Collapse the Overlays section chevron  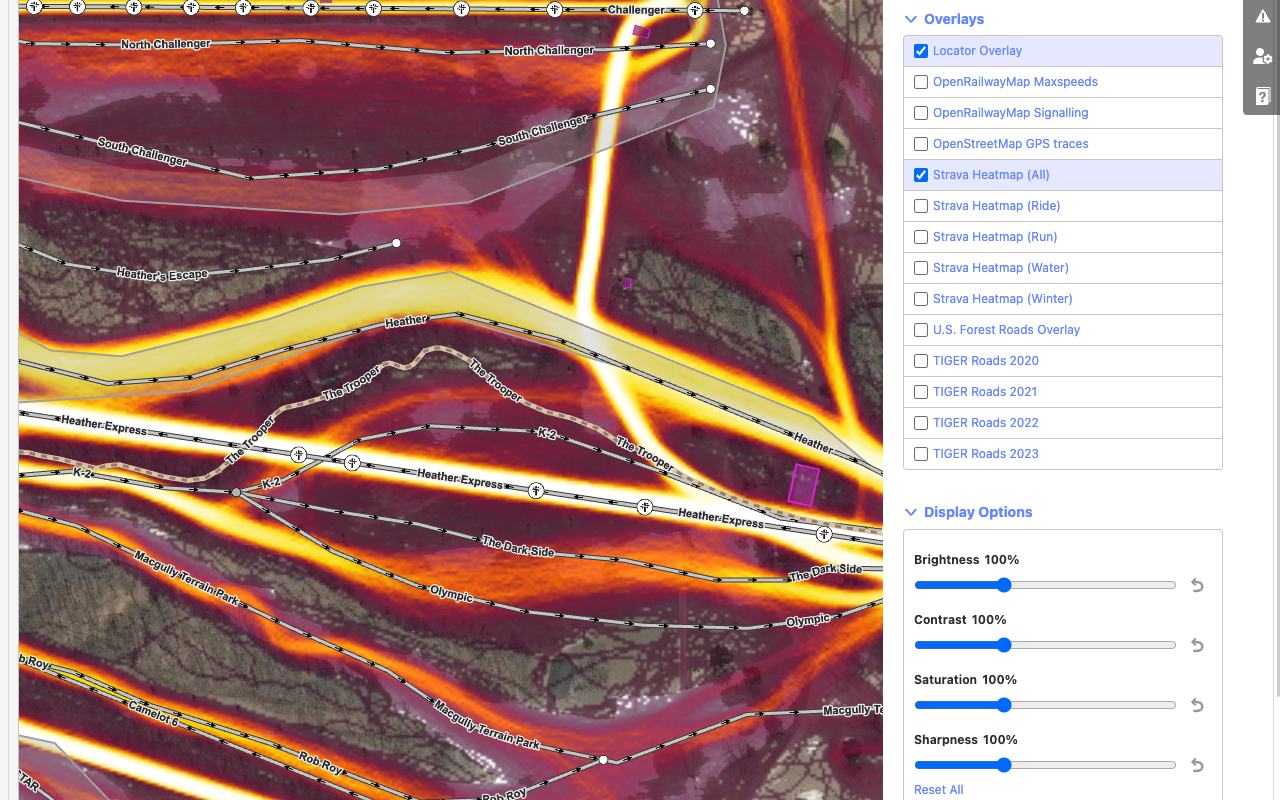point(910,19)
